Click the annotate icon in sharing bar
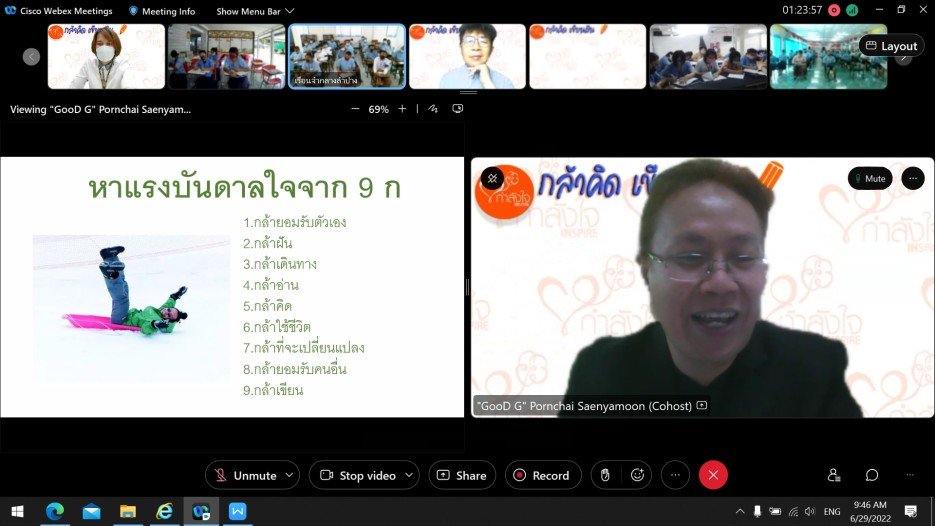This screenshot has height=526, width=936. click(x=433, y=109)
